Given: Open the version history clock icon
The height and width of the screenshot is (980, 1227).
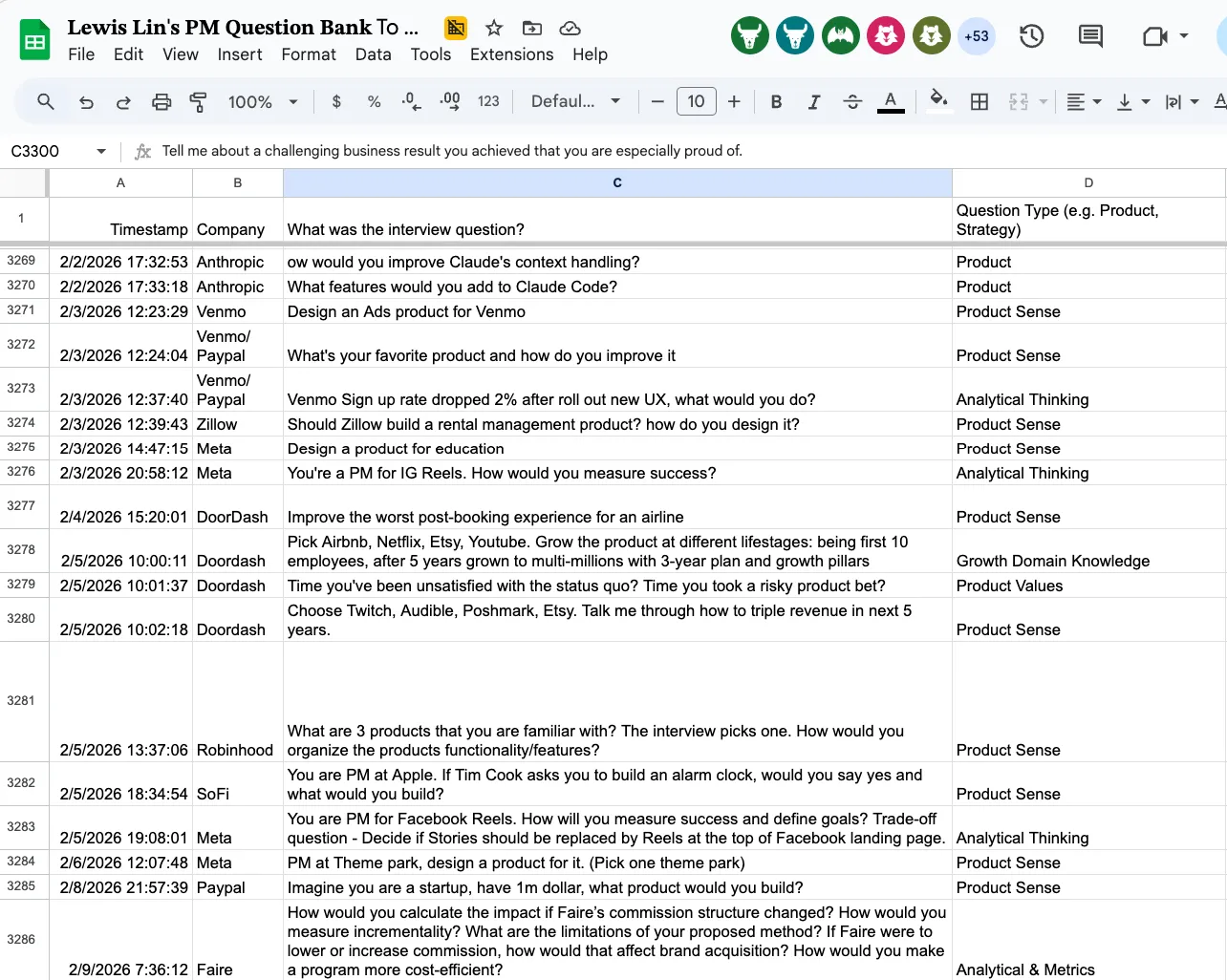Looking at the screenshot, I should tap(1031, 36).
